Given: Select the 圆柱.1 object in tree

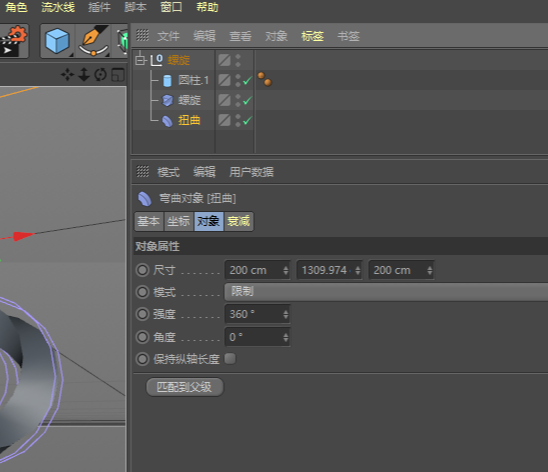Looking at the screenshot, I should point(193,80).
